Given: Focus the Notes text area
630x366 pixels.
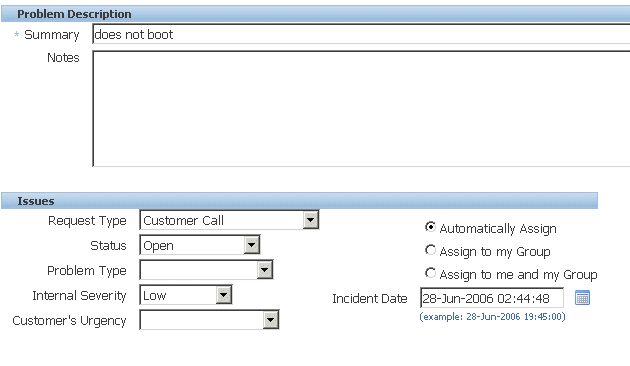Looking at the screenshot, I should tap(361, 108).
